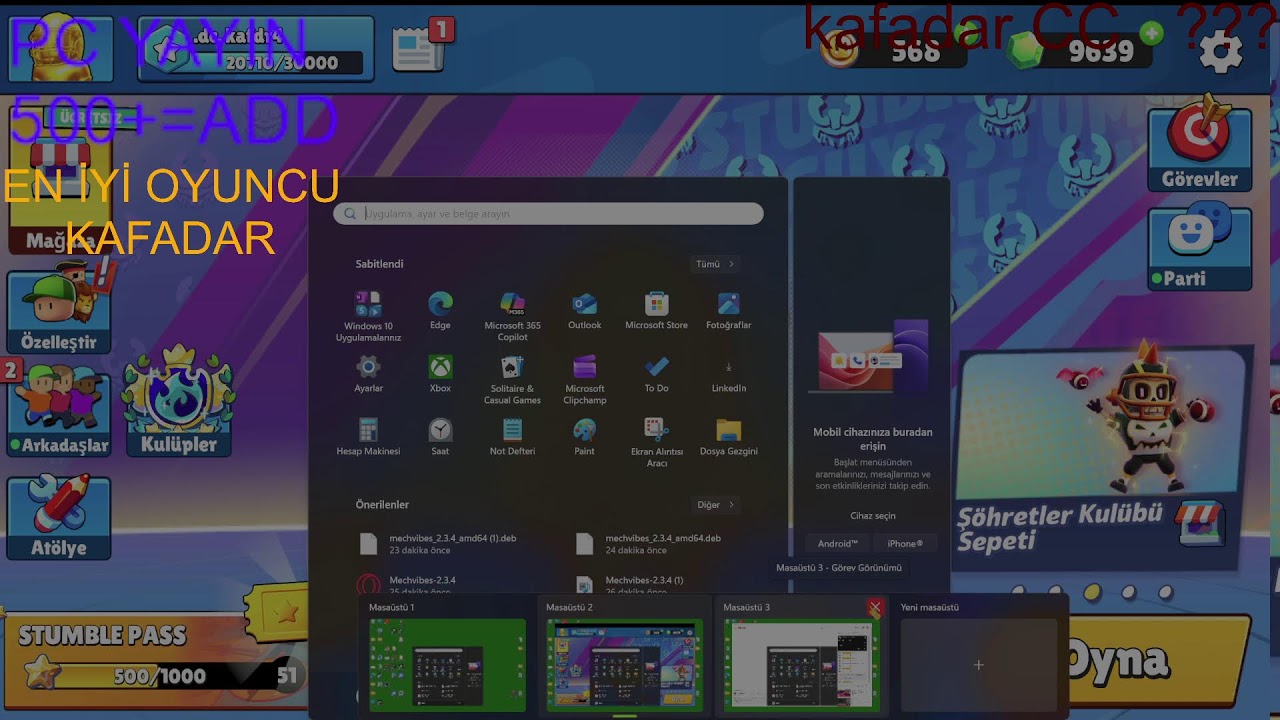Open To Do app
Screen dimensions: 1280x720
click(656, 374)
